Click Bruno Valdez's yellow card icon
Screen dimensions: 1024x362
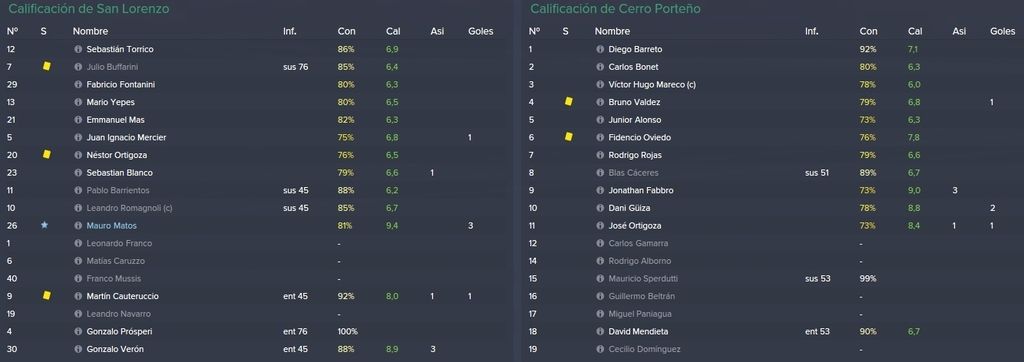(x=568, y=101)
